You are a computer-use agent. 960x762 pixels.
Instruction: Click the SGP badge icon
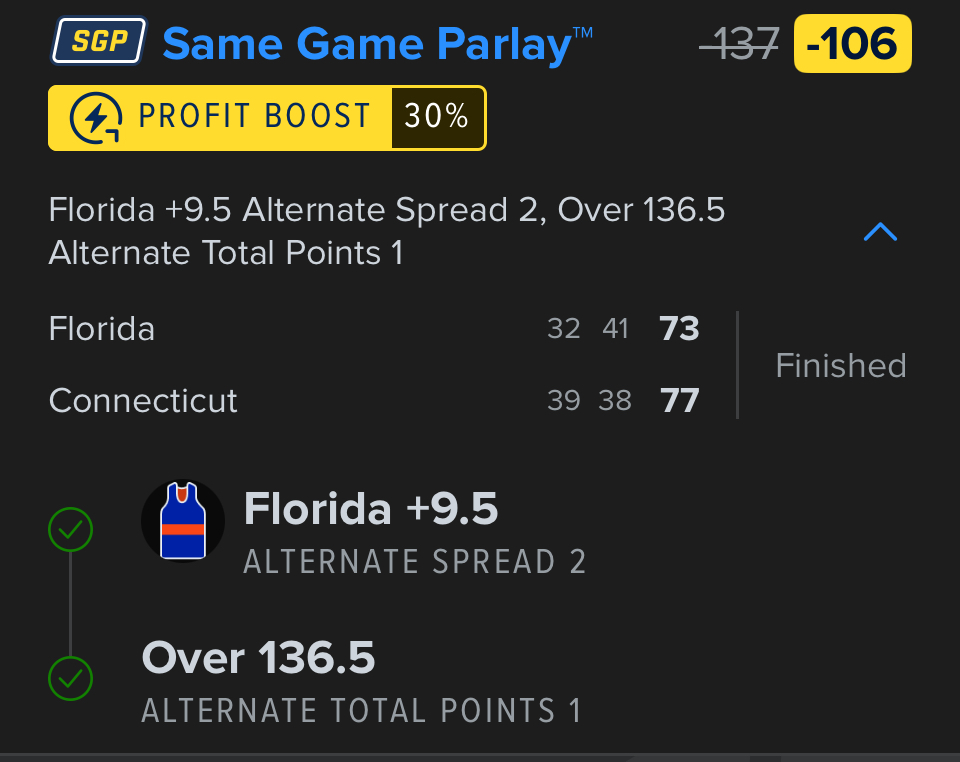coord(98,43)
